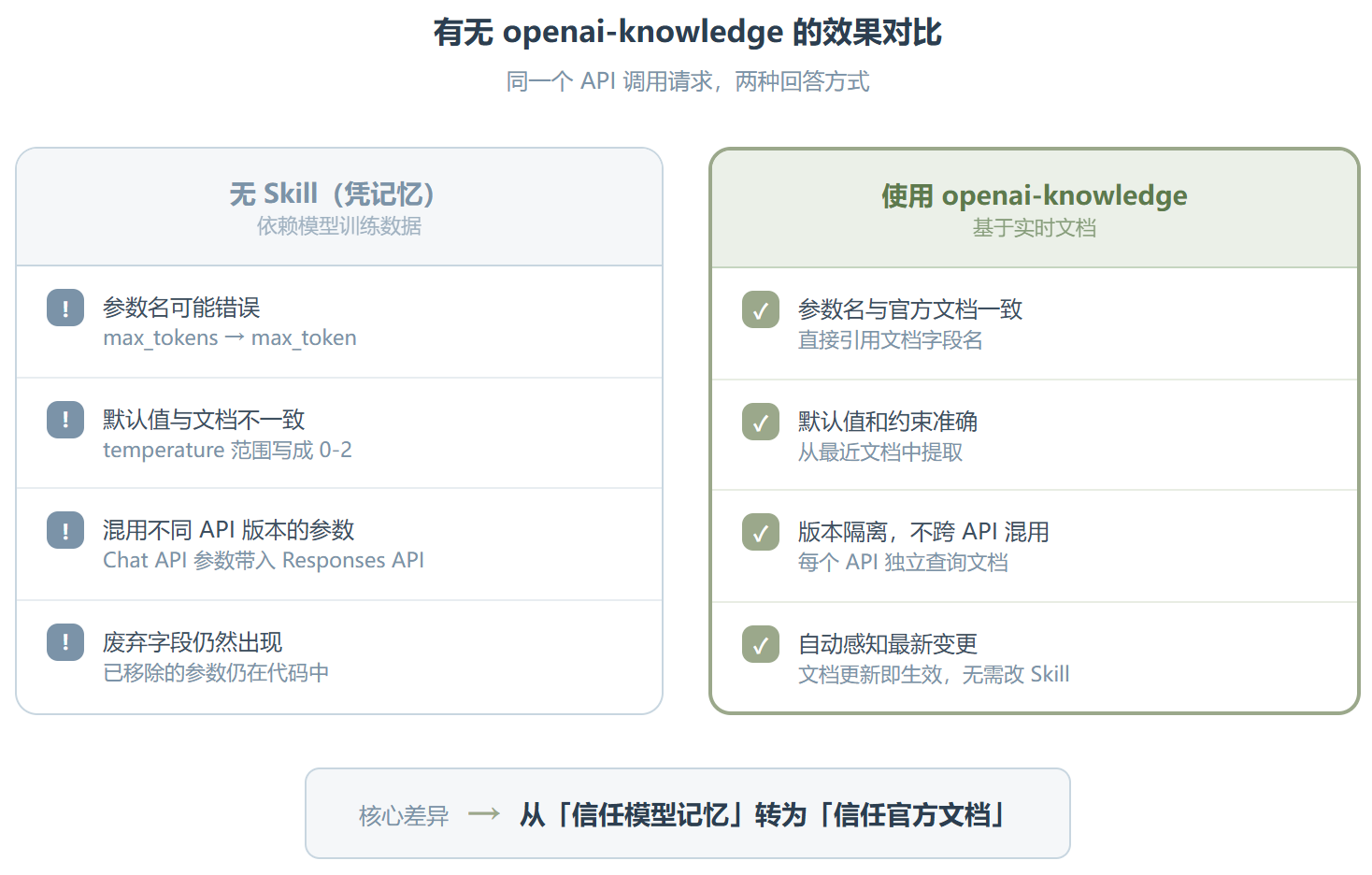
Task: Click the text 直接引用文档字段名
Action: (891, 340)
